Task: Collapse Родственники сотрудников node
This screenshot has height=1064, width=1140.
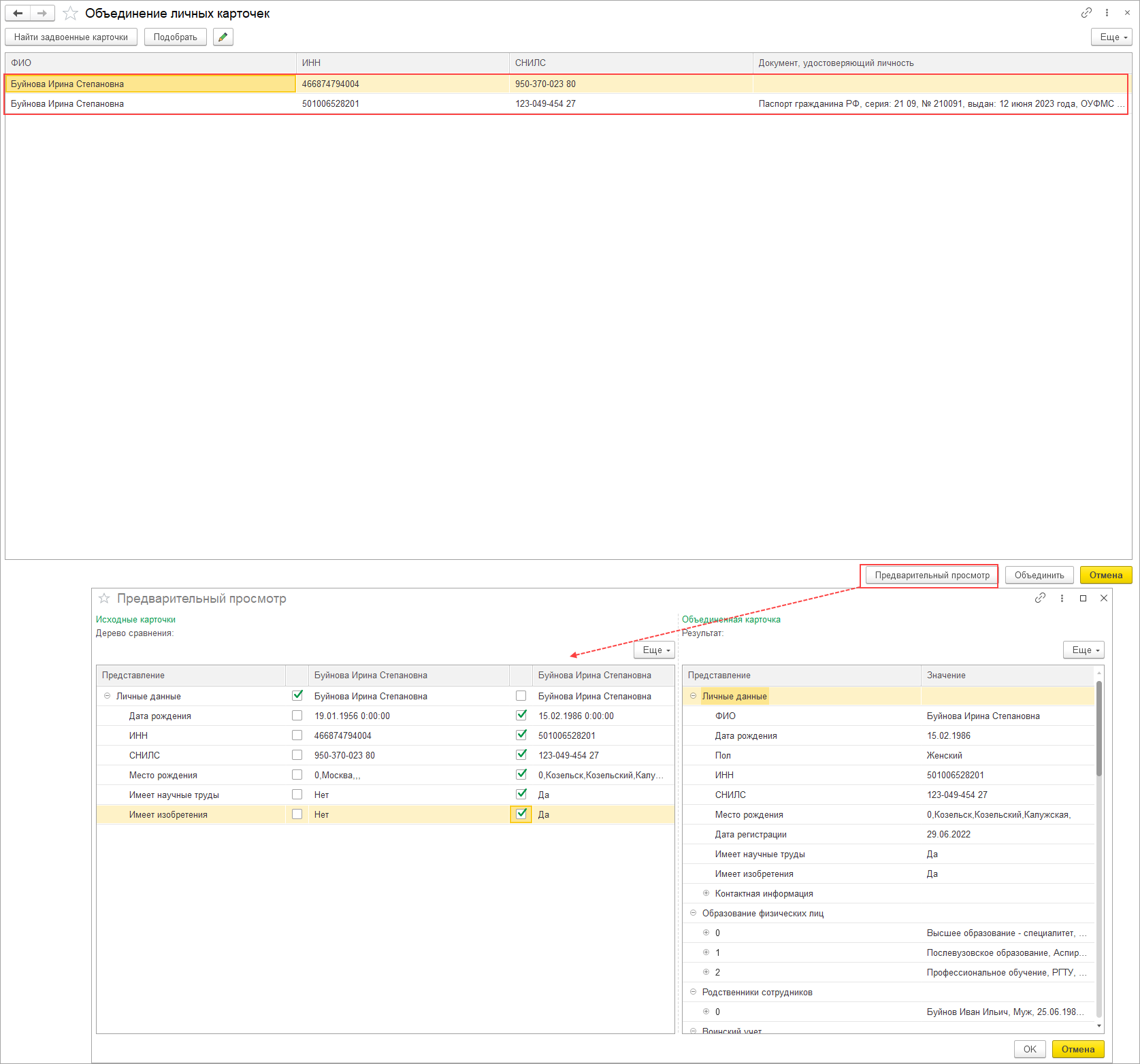Action: (x=693, y=992)
